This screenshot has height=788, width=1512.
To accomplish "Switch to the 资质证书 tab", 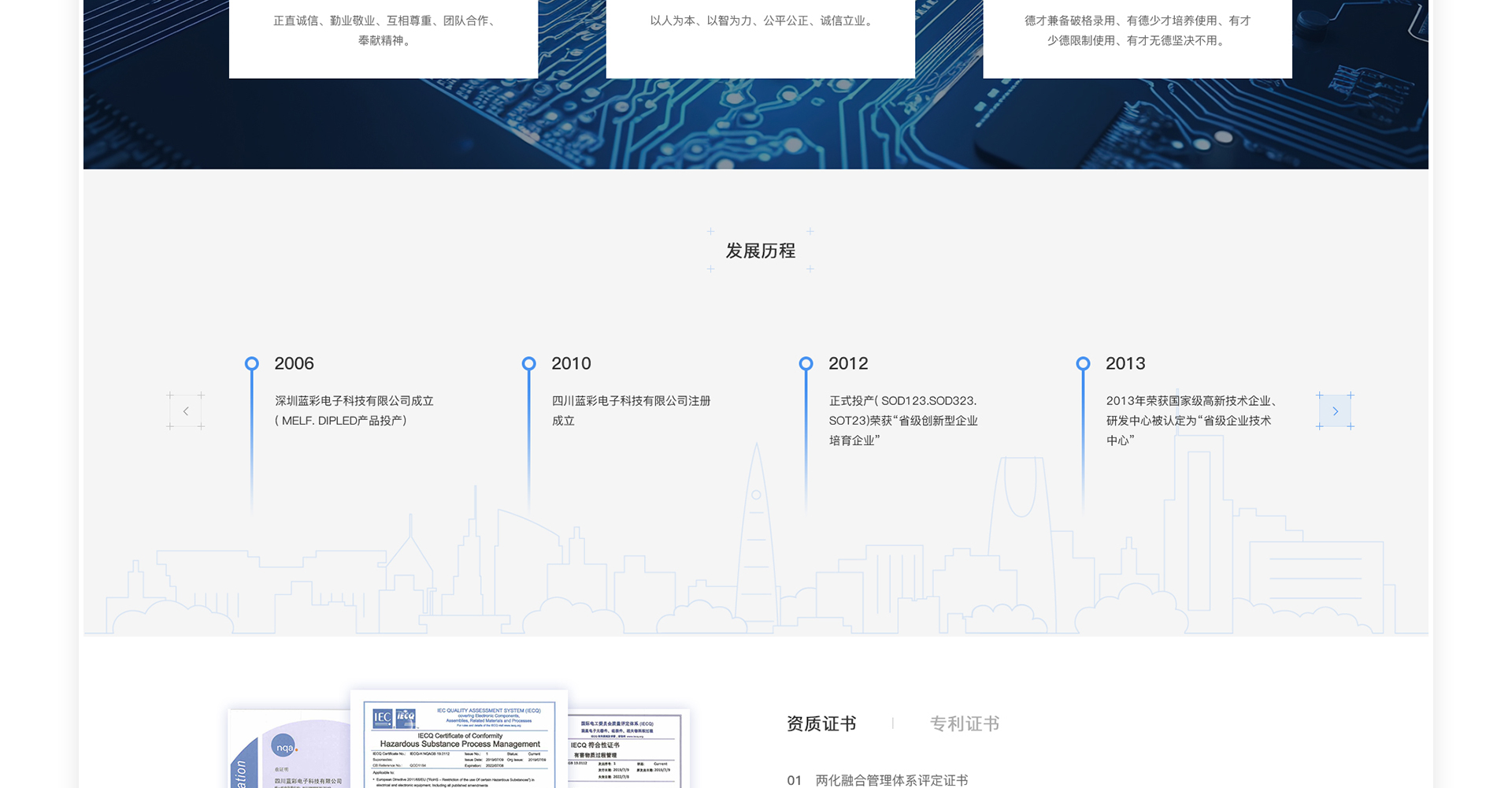I will [821, 723].
